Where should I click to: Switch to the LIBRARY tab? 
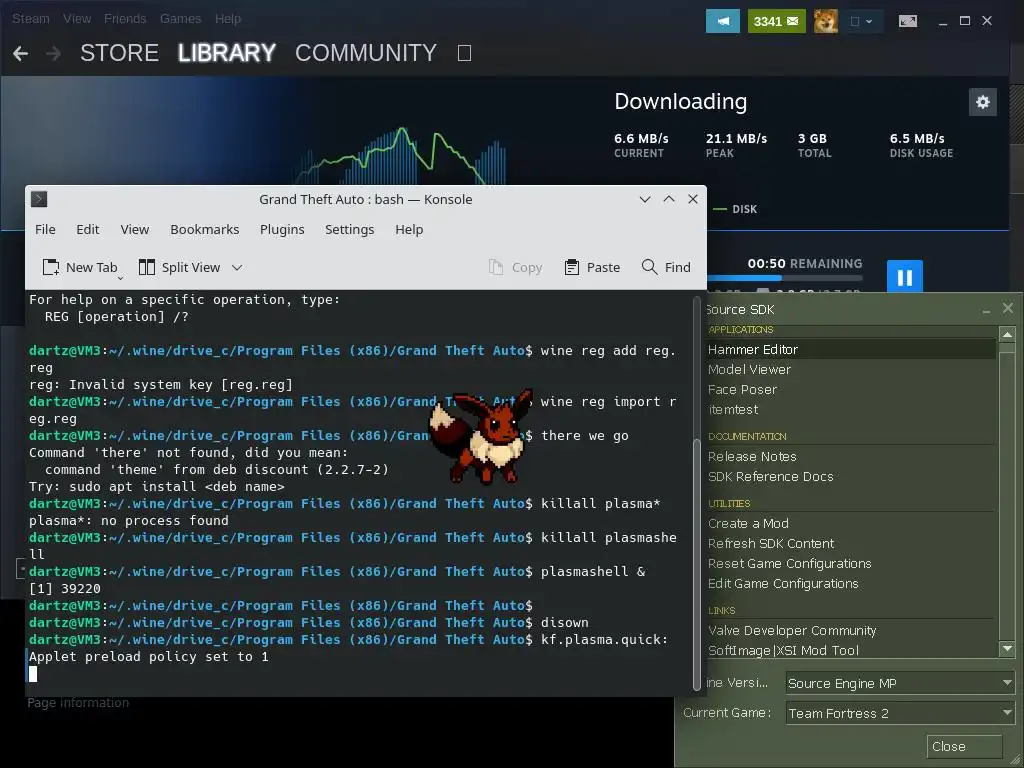[x=227, y=53]
